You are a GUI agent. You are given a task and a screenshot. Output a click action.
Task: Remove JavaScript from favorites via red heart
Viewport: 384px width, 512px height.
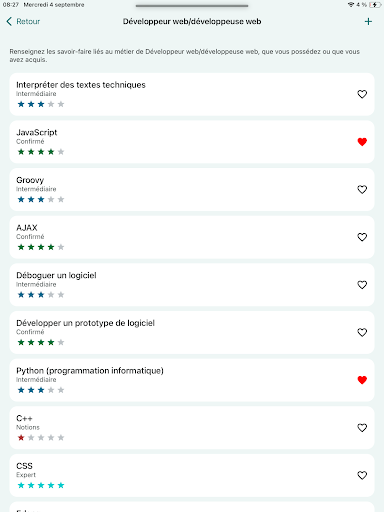click(x=362, y=142)
